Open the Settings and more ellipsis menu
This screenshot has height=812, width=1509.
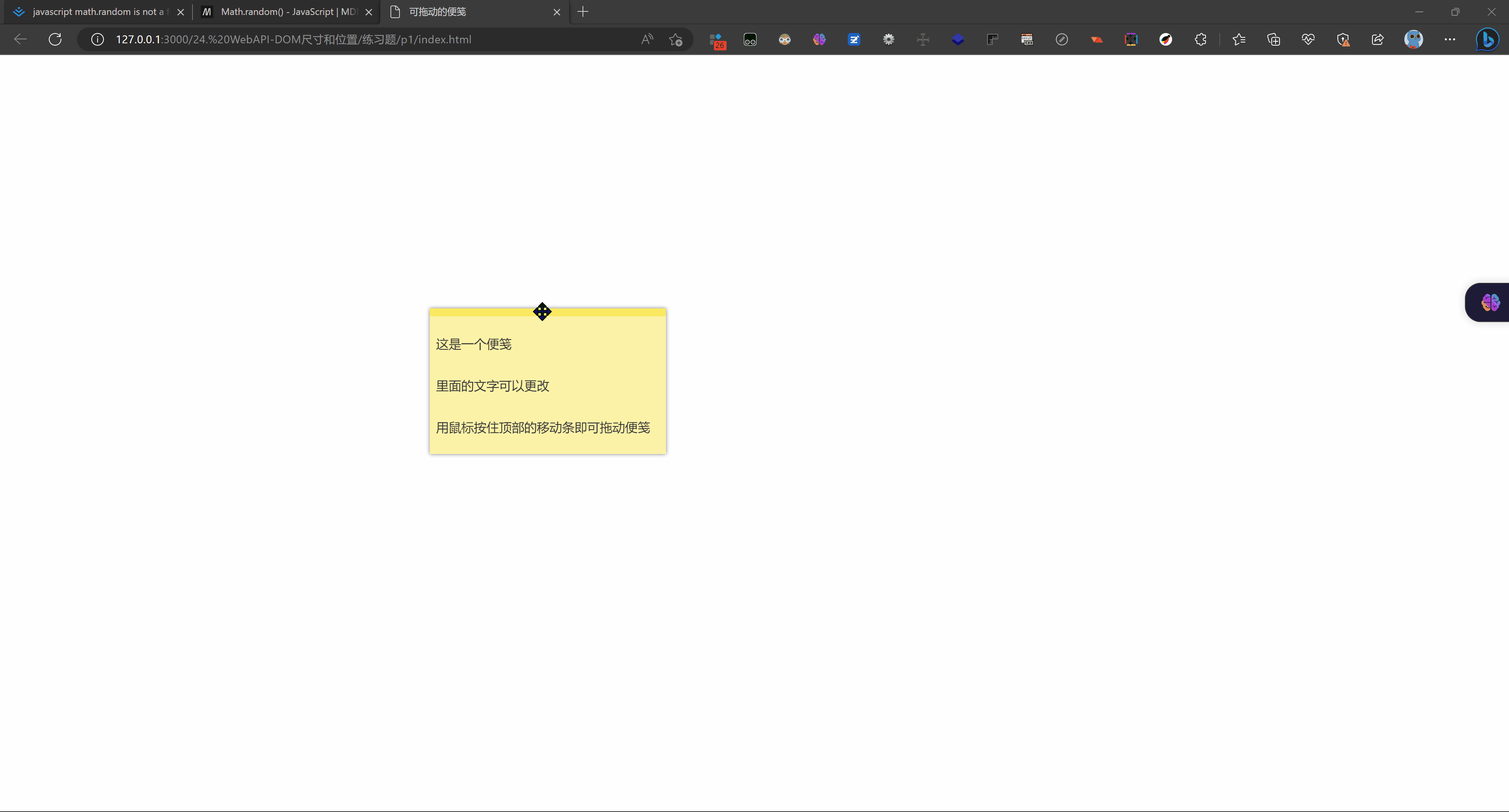pyautogui.click(x=1449, y=39)
